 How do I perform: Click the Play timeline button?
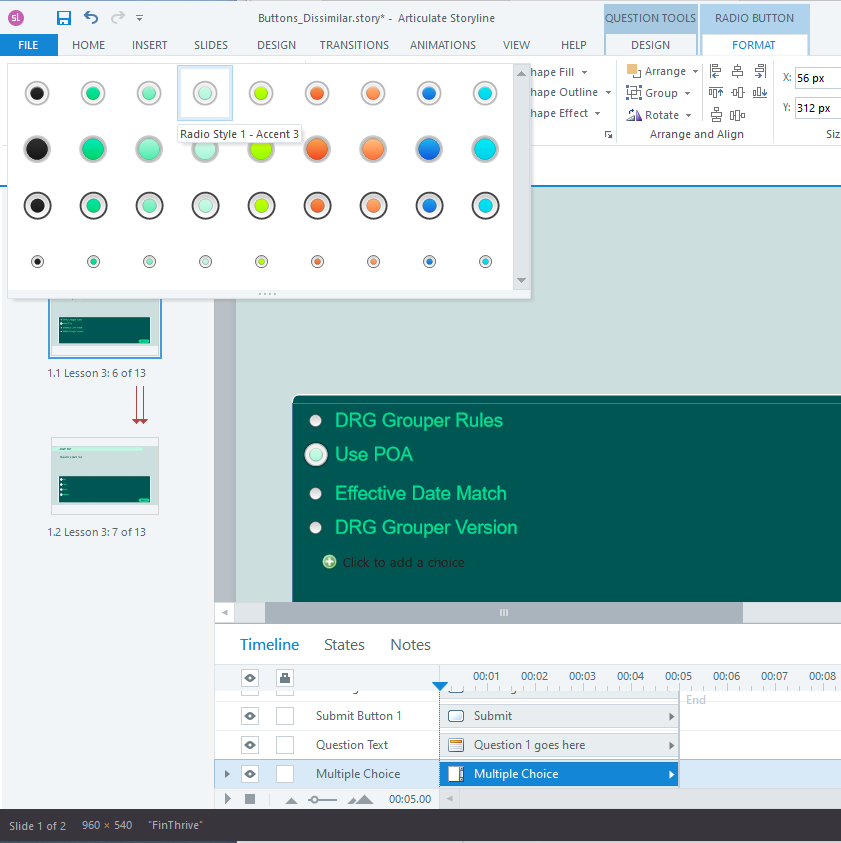click(228, 799)
